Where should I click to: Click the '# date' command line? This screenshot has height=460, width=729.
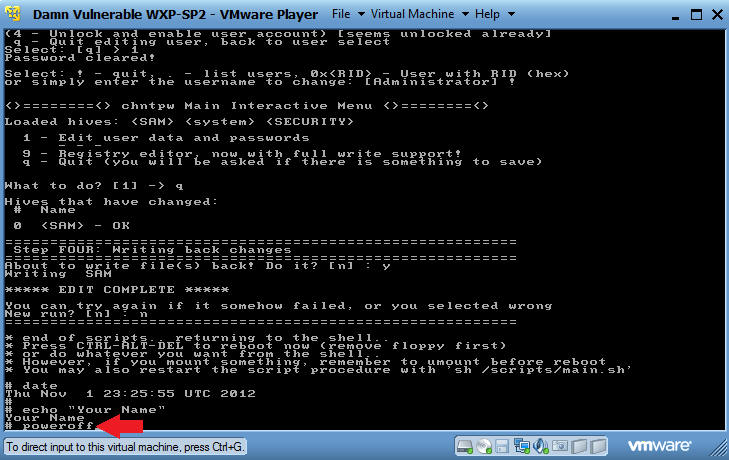(31, 386)
